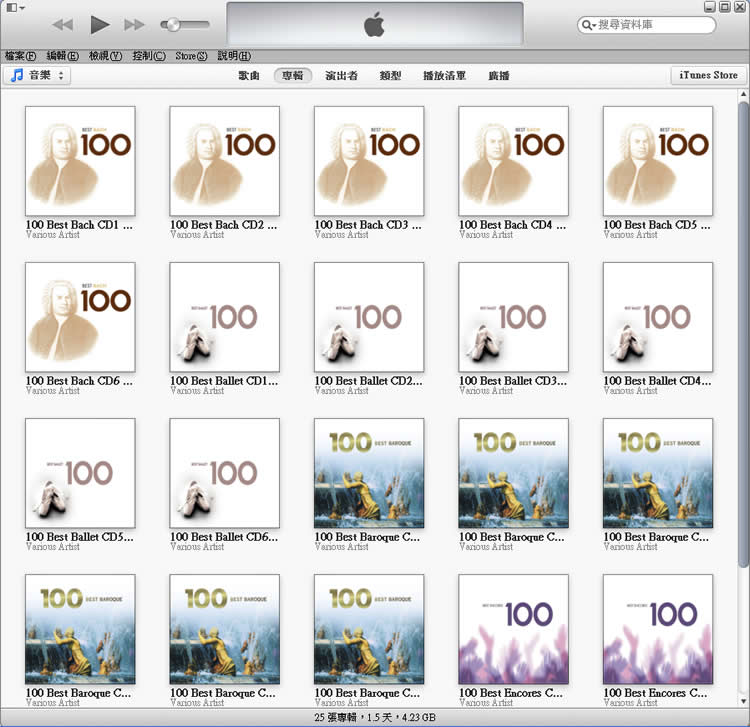The width and height of the screenshot is (750, 727).
Task: Click the 100 Best Bach CD1 title text
Action: pyautogui.click(x=79, y=225)
